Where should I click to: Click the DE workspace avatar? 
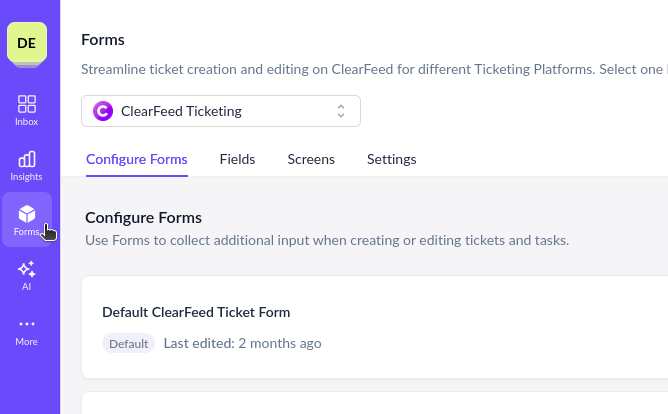click(x=27, y=42)
